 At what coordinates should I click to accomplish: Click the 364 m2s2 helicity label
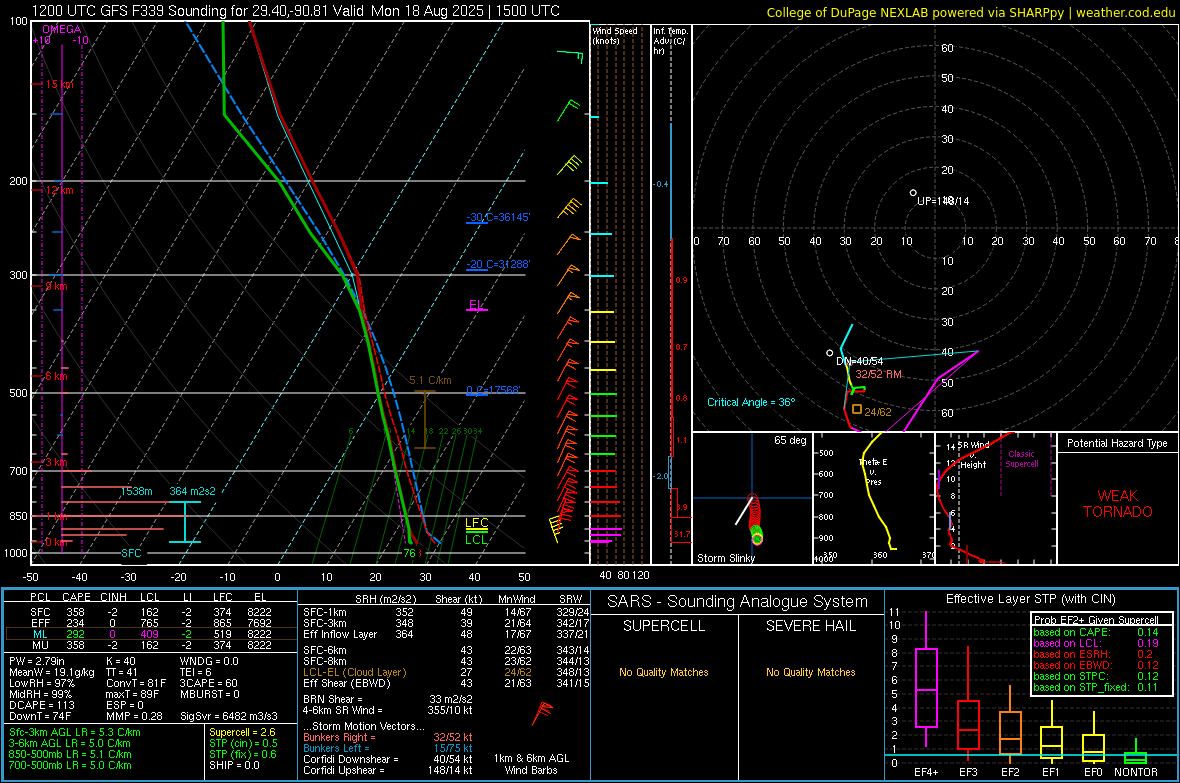pos(193,491)
